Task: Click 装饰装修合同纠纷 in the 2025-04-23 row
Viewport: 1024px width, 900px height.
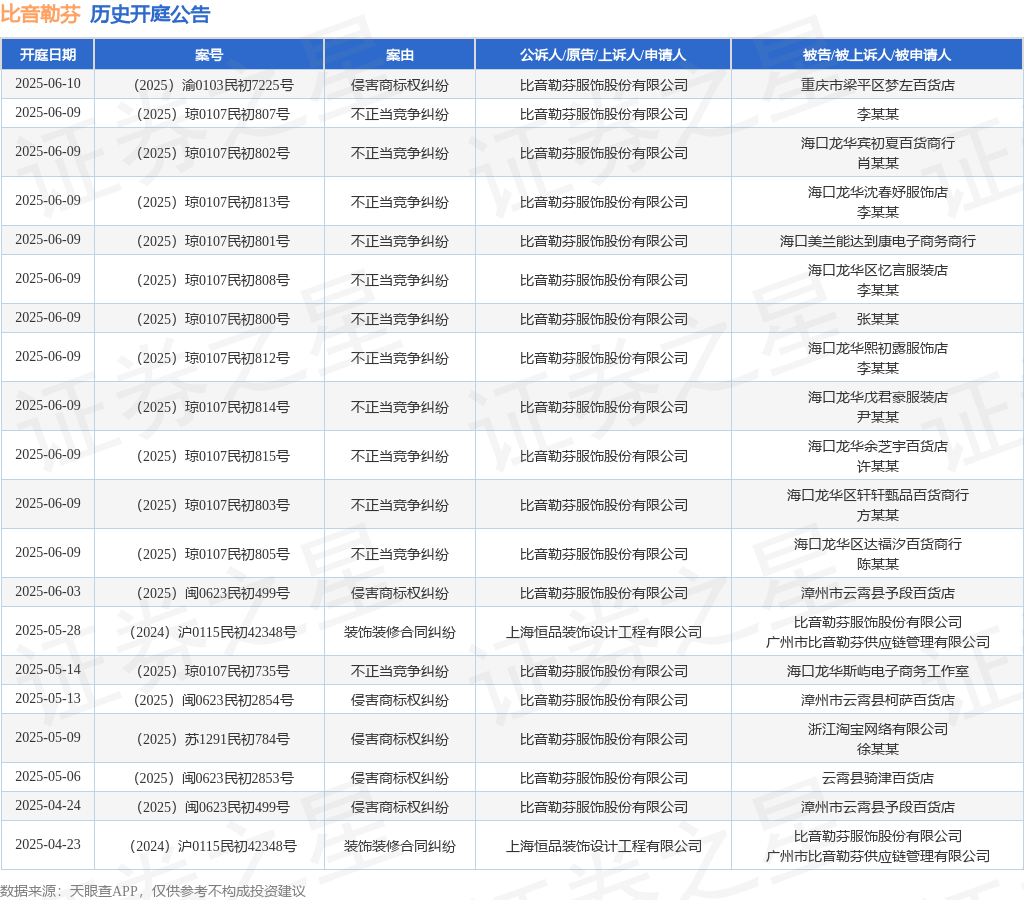Action: click(400, 846)
